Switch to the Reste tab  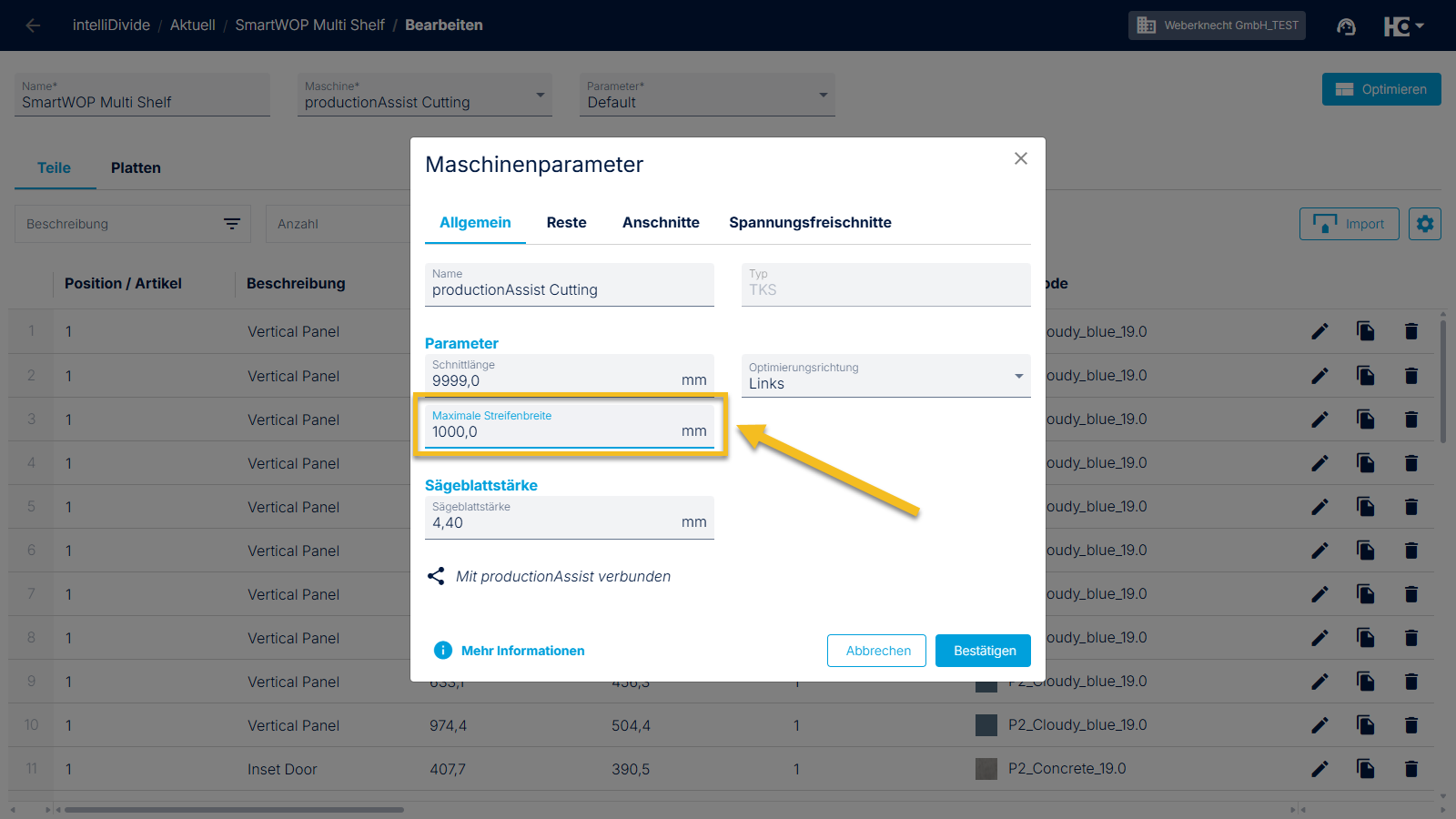[x=566, y=223]
